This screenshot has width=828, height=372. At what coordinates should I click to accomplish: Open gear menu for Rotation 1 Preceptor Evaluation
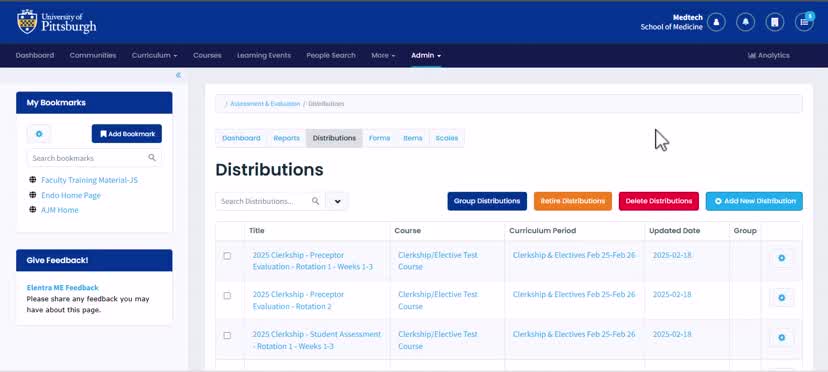[782, 258]
